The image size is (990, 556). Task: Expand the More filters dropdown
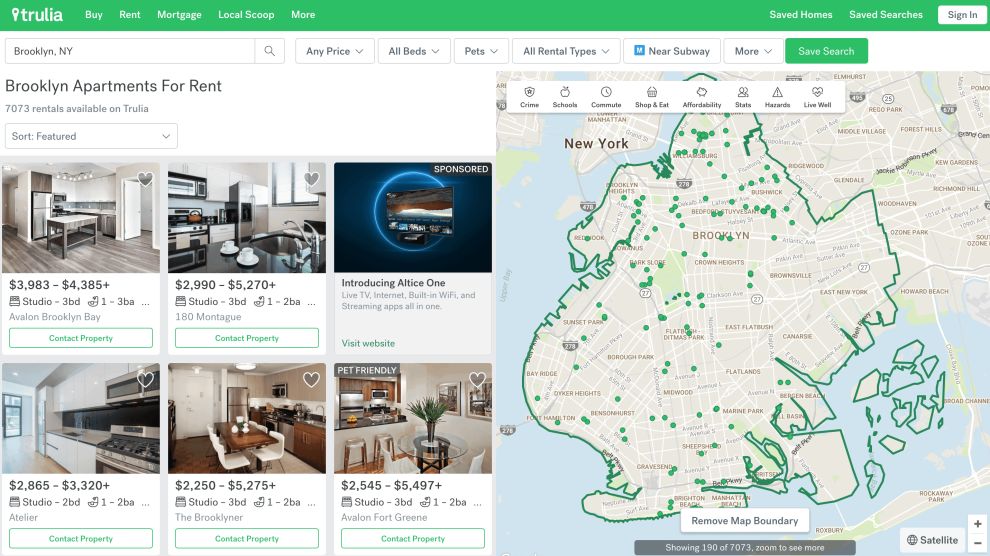pyautogui.click(x=753, y=51)
